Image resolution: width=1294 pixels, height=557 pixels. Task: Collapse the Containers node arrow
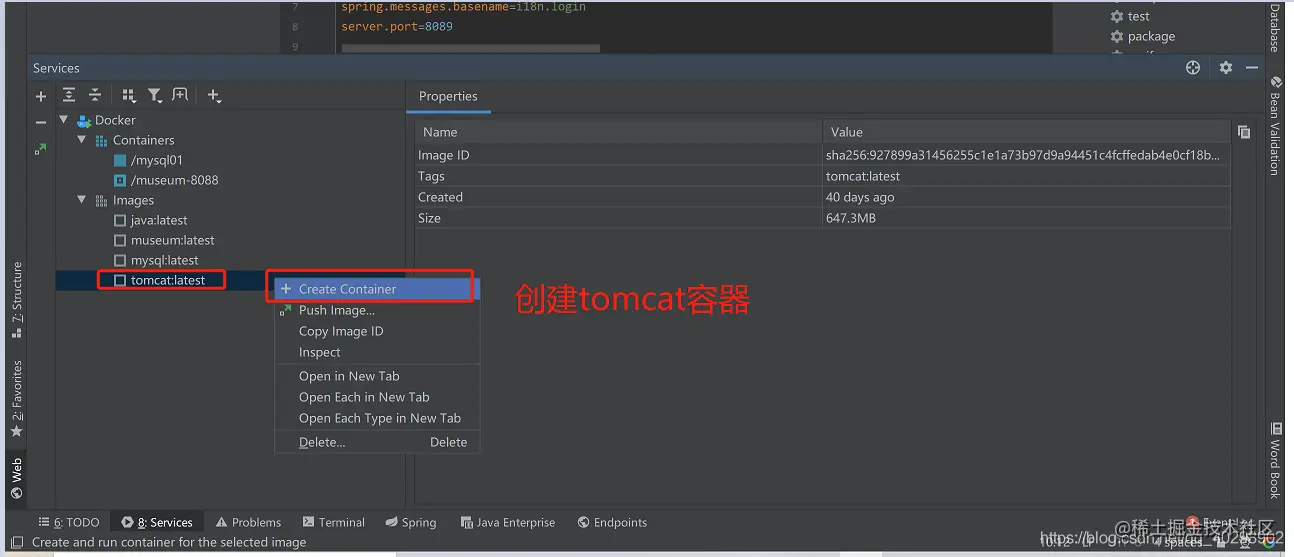[82, 140]
